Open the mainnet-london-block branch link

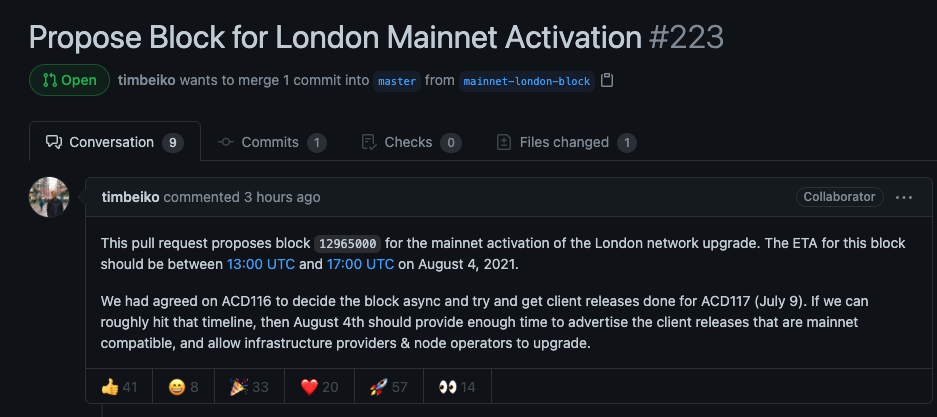point(527,81)
